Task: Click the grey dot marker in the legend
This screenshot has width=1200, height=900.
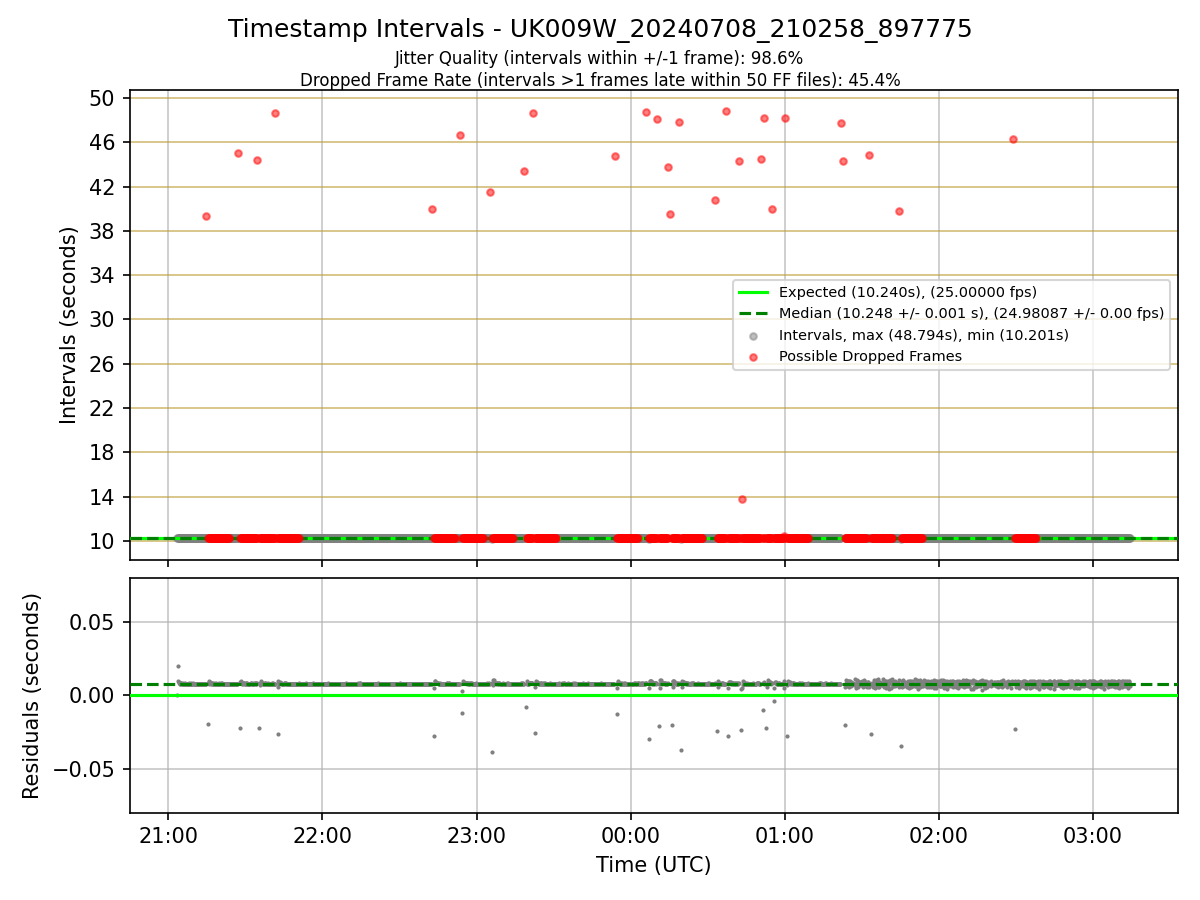Action: pyautogui.click(x=753, y=335)
